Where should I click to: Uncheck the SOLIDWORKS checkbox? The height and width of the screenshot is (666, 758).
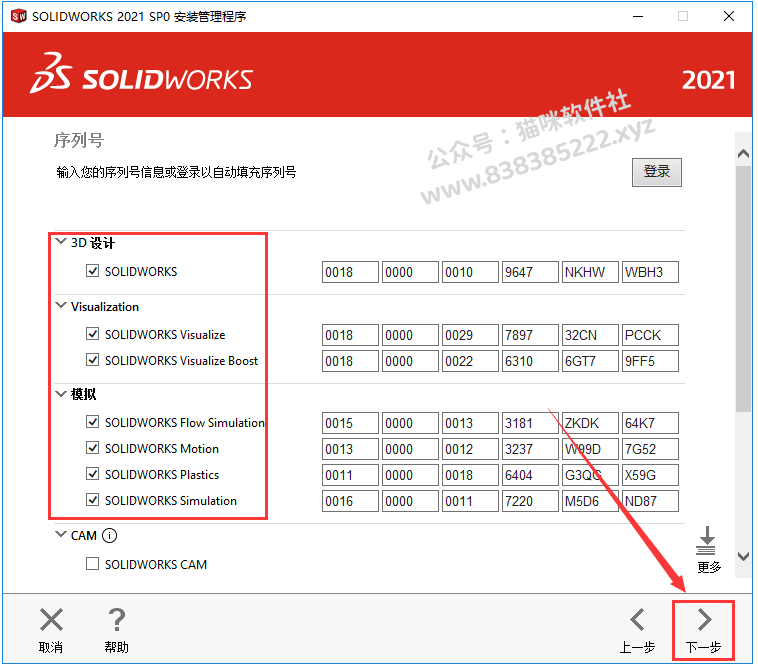pos(93,271)
